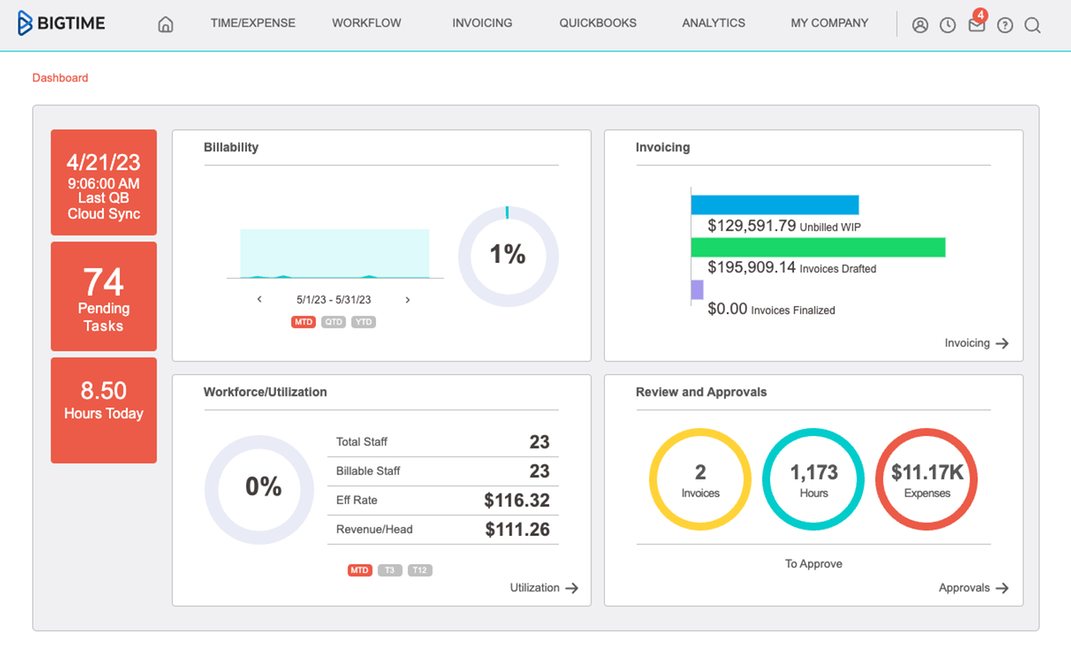
Task: Click the Review and Approvals heading
Action: pos(701,392)
